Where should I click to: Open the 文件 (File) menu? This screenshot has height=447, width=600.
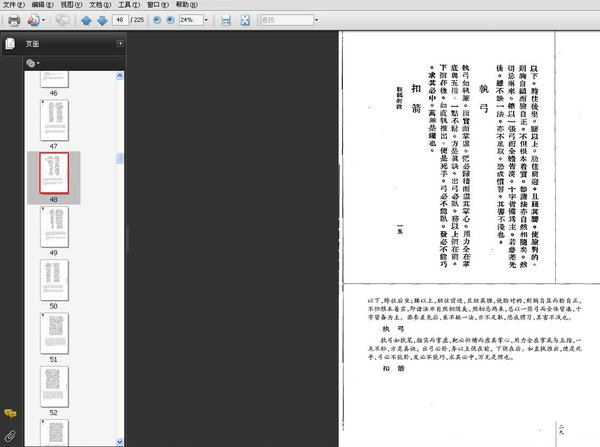click(x=14, y=5)
